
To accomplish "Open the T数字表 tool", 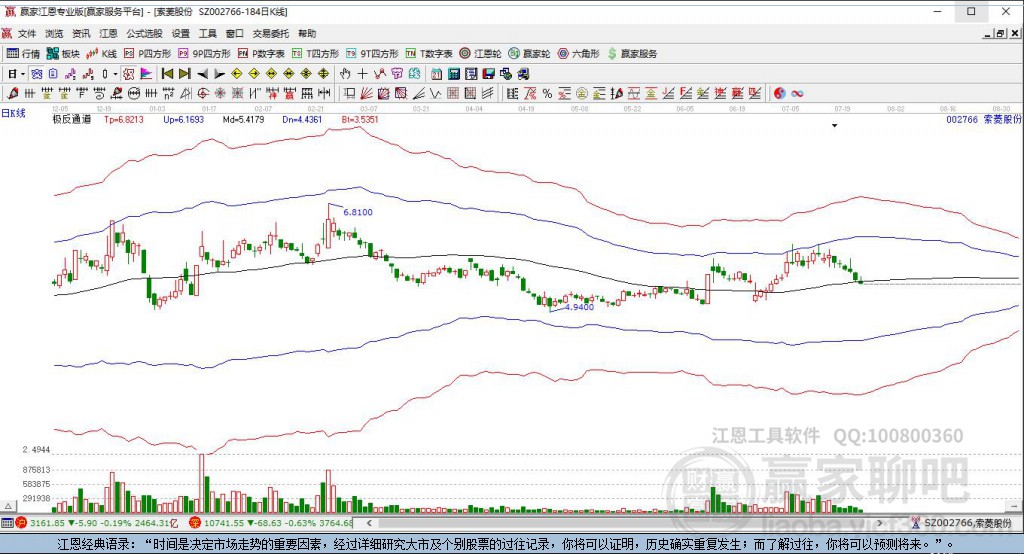I will coord(429,54).
